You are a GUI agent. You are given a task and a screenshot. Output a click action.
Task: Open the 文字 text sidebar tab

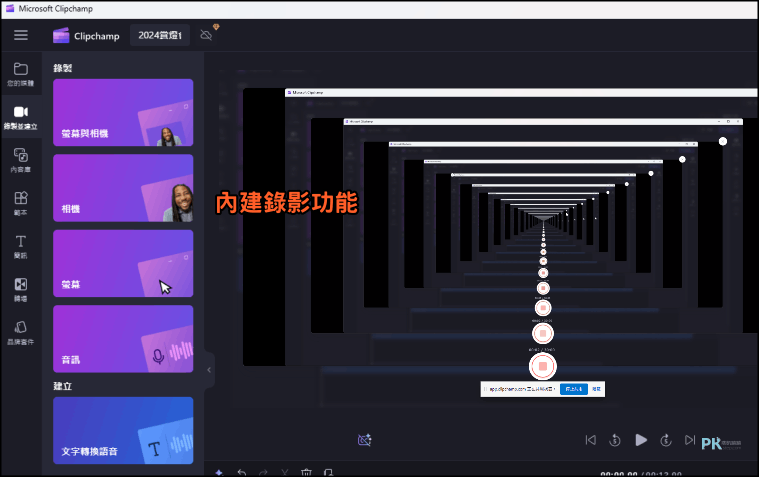pos(20,246)
